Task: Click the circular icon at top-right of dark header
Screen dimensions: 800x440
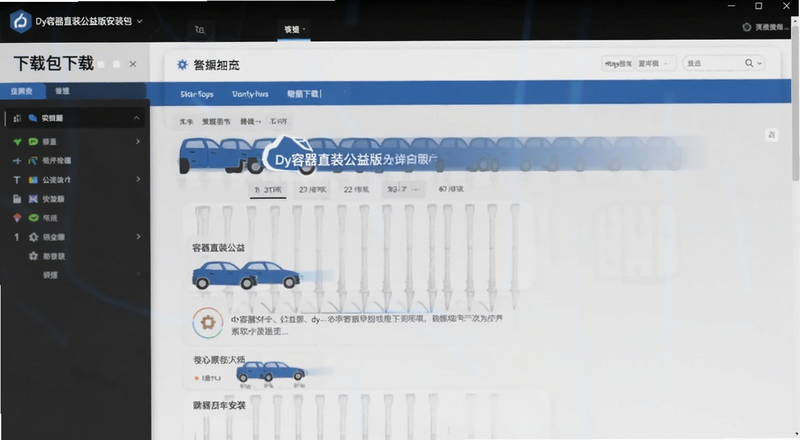Action: pyautogui.click(x=746, y=27)
